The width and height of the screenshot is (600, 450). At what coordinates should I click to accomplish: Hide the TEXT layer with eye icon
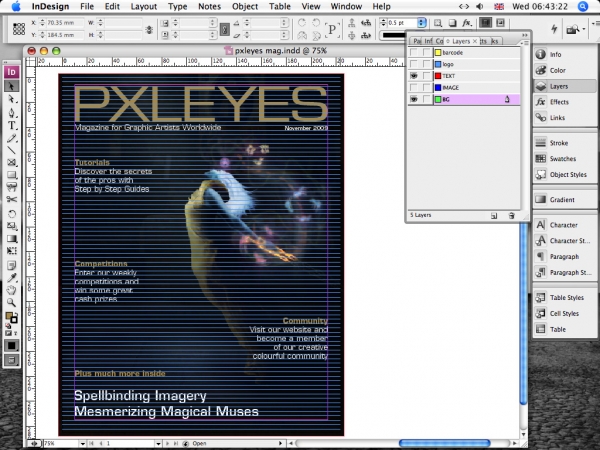[x=414, y=76]
